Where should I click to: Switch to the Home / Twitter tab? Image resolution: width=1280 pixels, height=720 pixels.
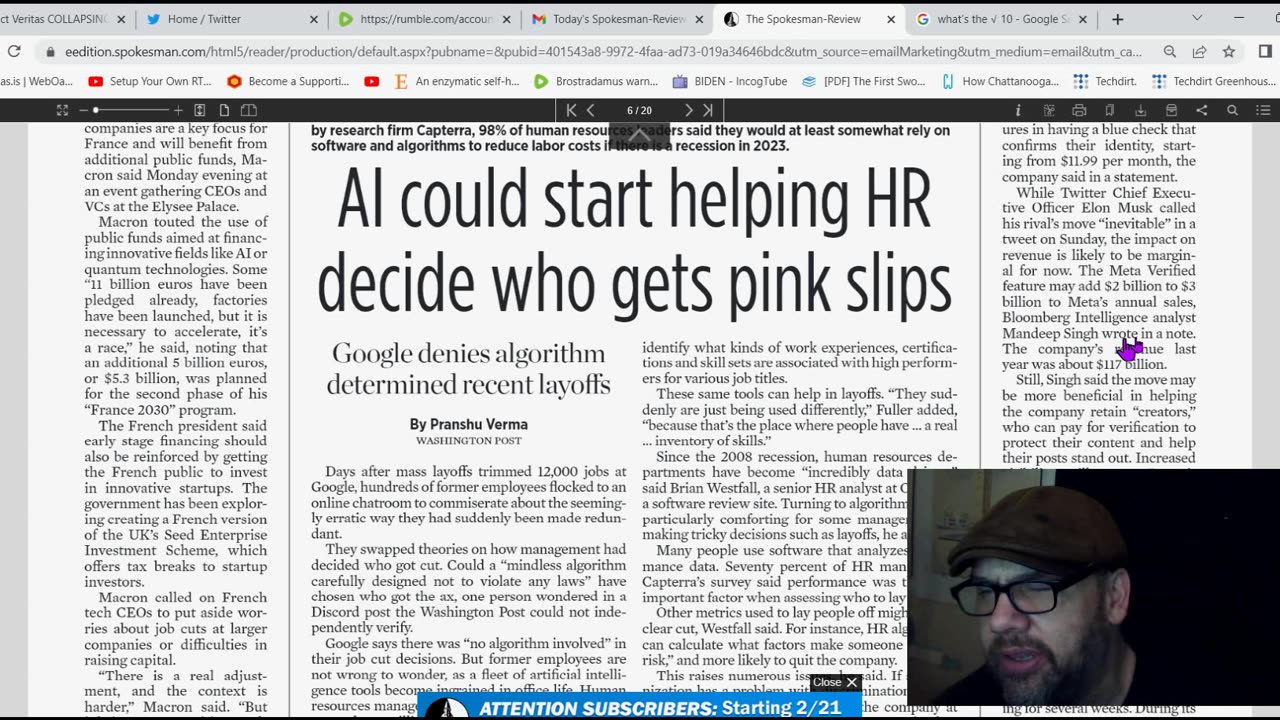pyautogui.click(x=232, y=19)
